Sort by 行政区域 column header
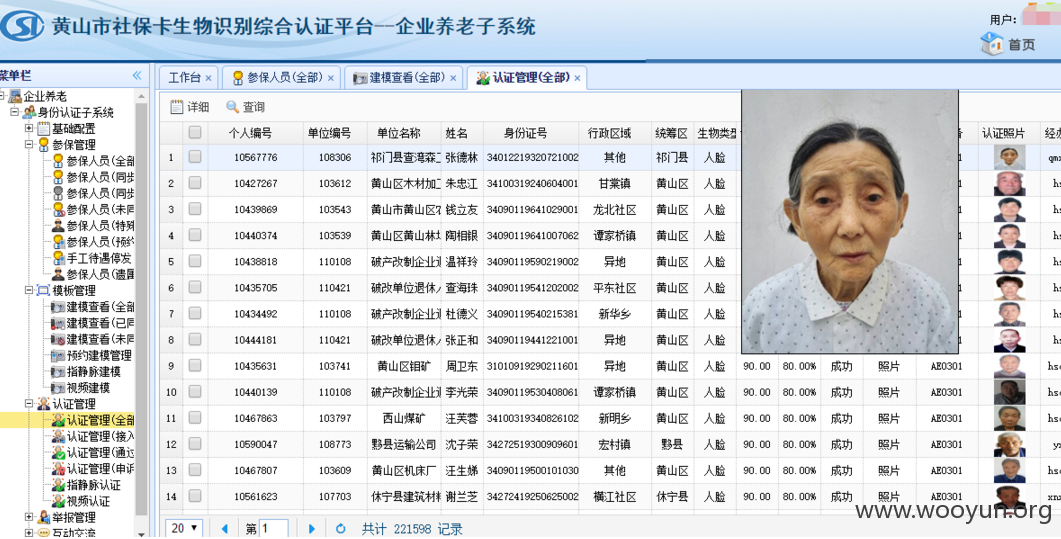This screenshot has height=539, width=1061. [x=609, y=133]
